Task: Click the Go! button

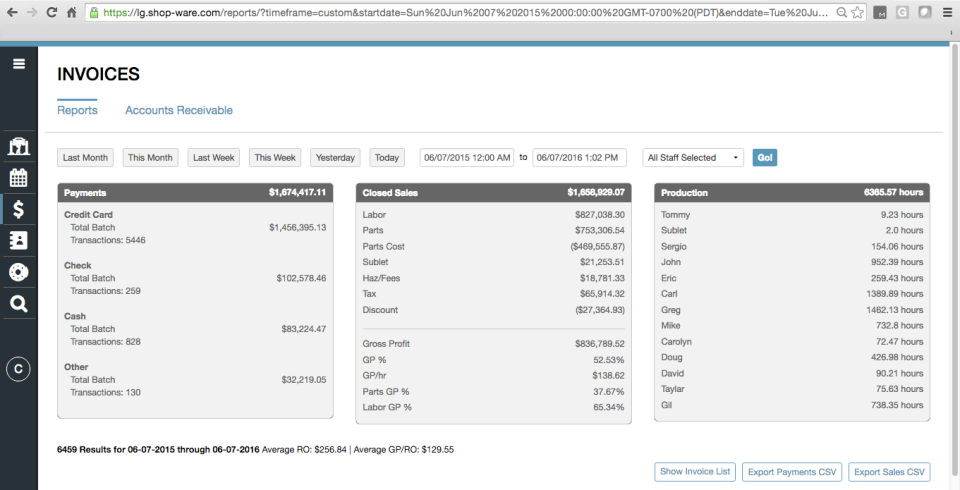Action: point(764,157)
